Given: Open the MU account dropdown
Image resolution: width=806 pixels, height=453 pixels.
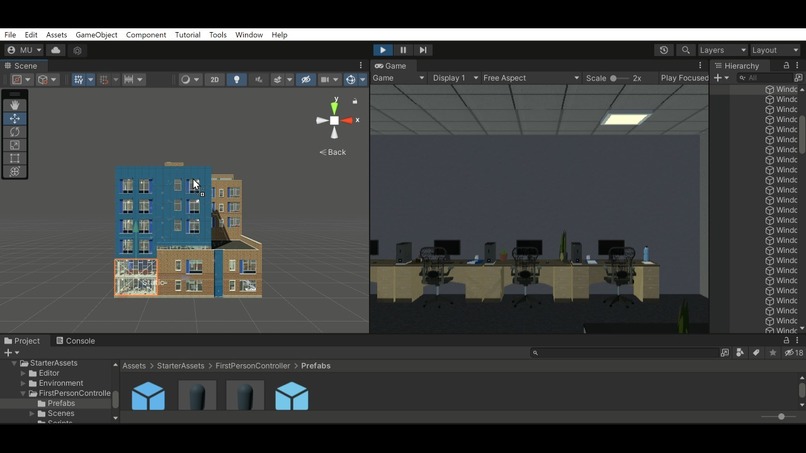Looking at the screenshot, I should [x=24, y=50].
